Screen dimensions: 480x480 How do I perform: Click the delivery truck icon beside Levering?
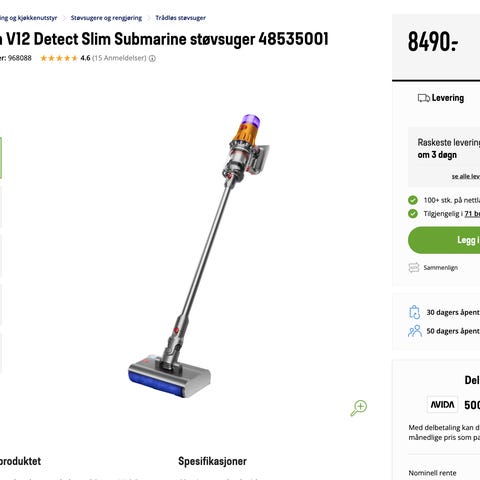[423, 98]
